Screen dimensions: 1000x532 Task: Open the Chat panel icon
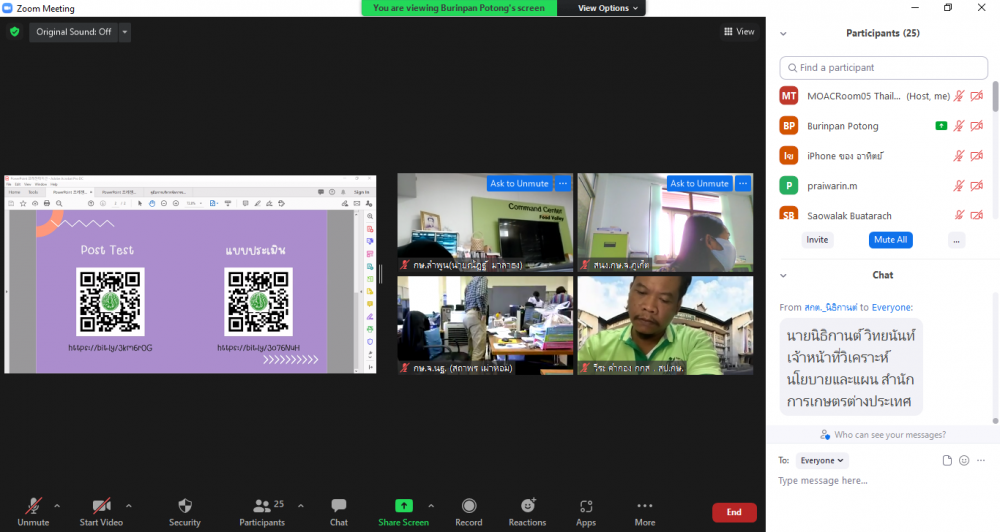pyautogui.click(x=339, y=511)
